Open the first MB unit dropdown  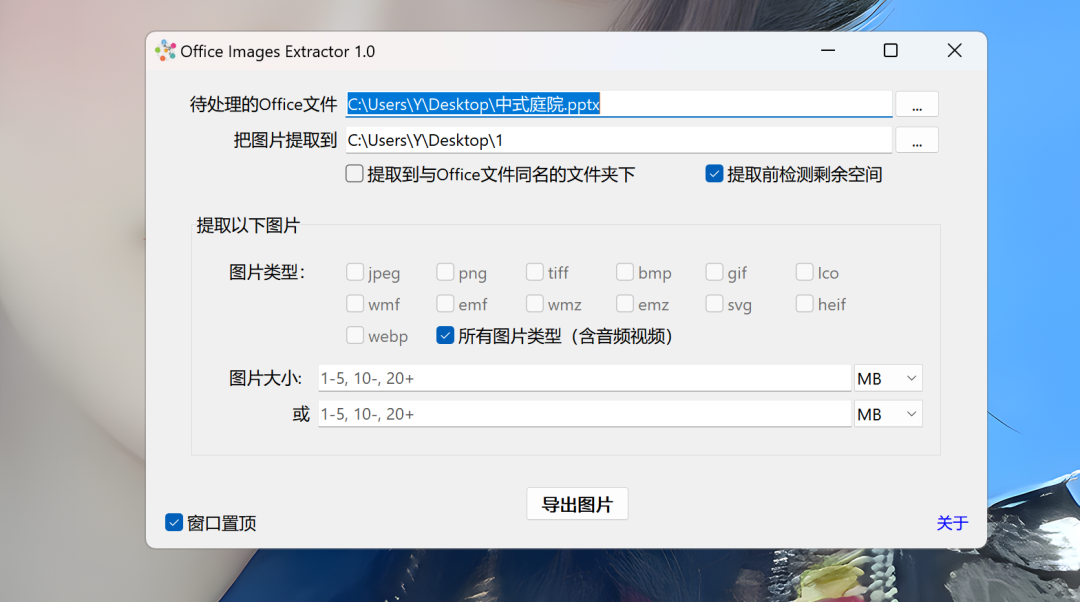click(x=888, y=378)
